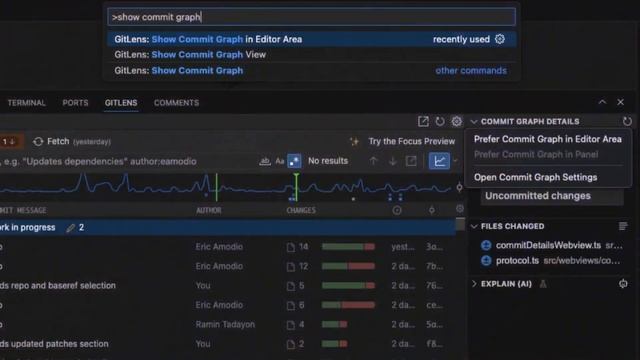Image resolution: width=640 pixels, height=360 pixels.
Task: Switch to the PORTS panel tab
Action: (75, 103)
